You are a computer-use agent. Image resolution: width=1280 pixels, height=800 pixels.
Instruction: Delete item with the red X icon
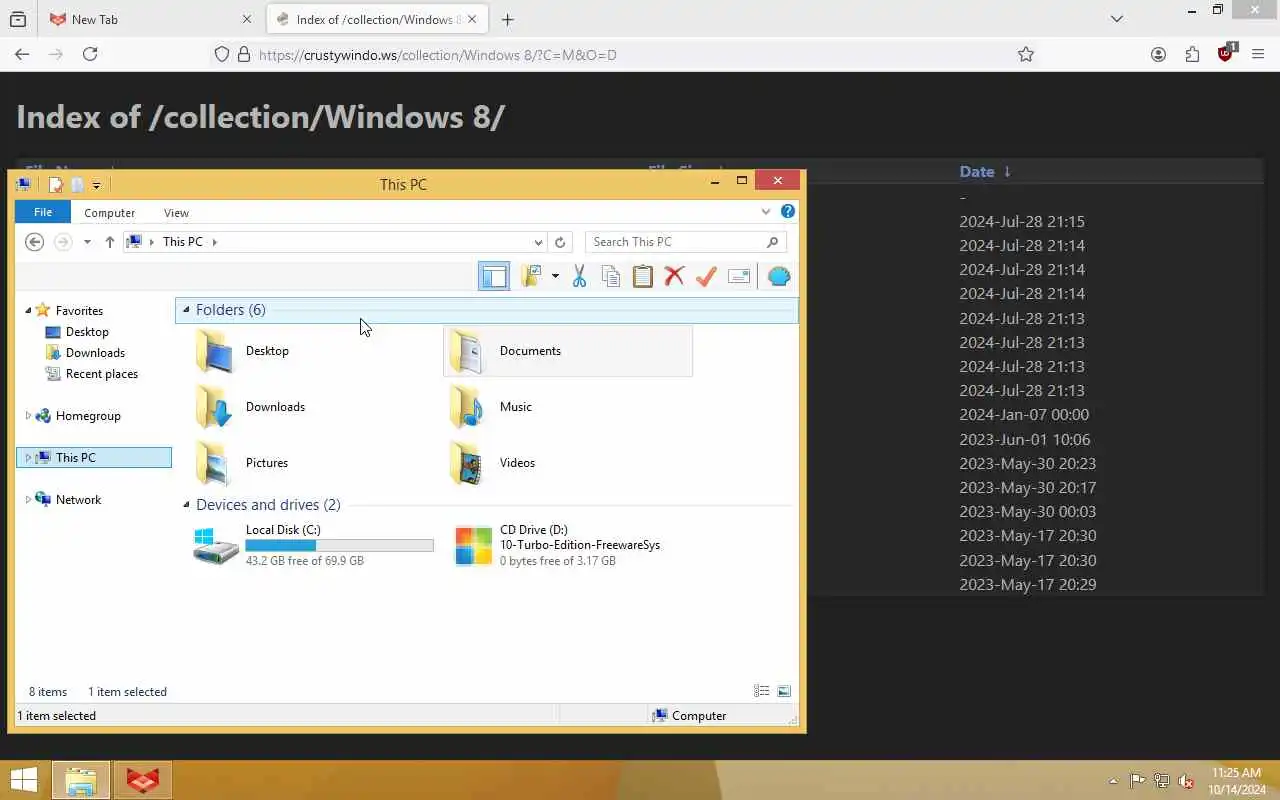point(674,276)
